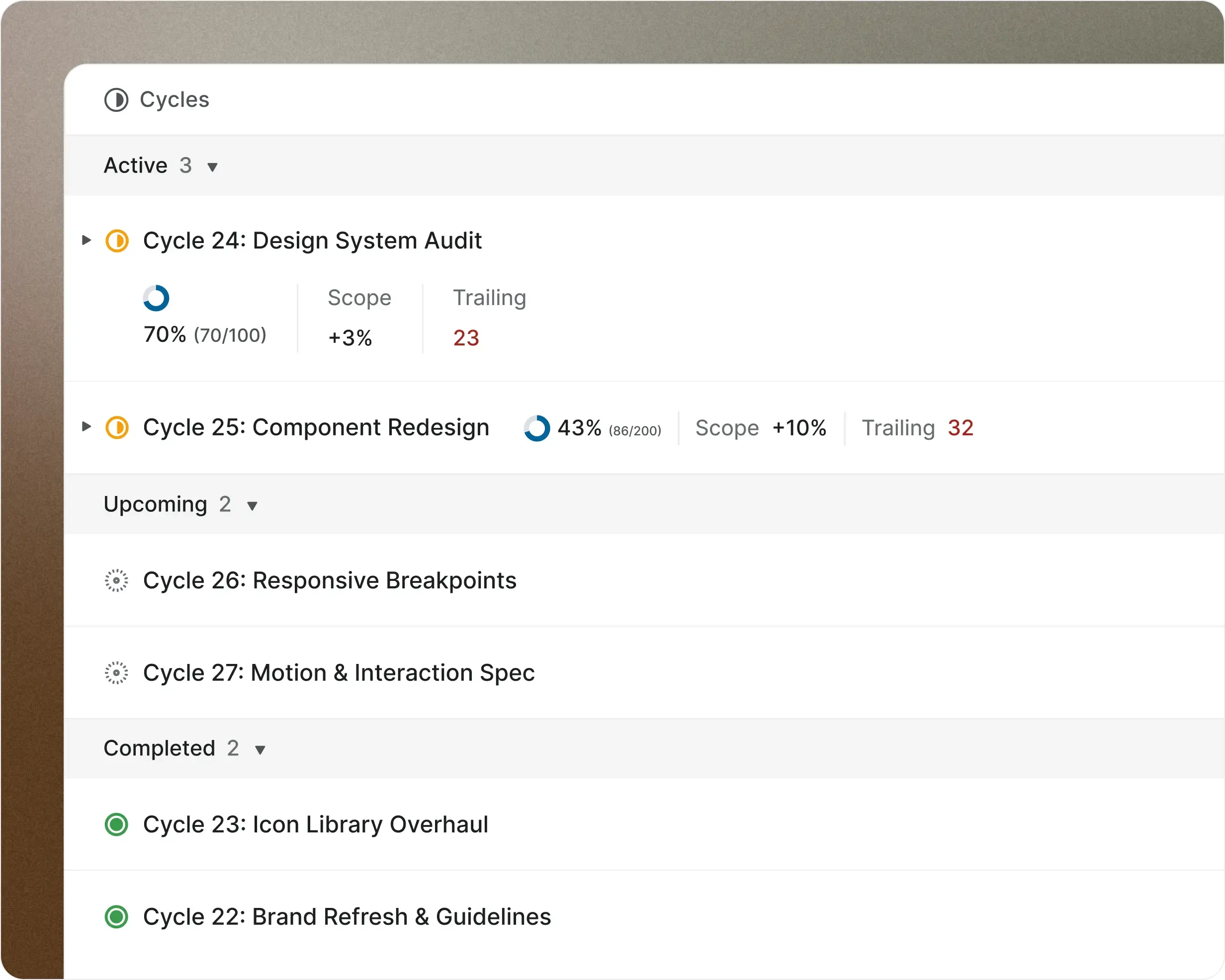The height and width of the screenshot is (980, 1225).
Task: Click the 43% progress ring for Cycle 25
Action: click(537, 428)
